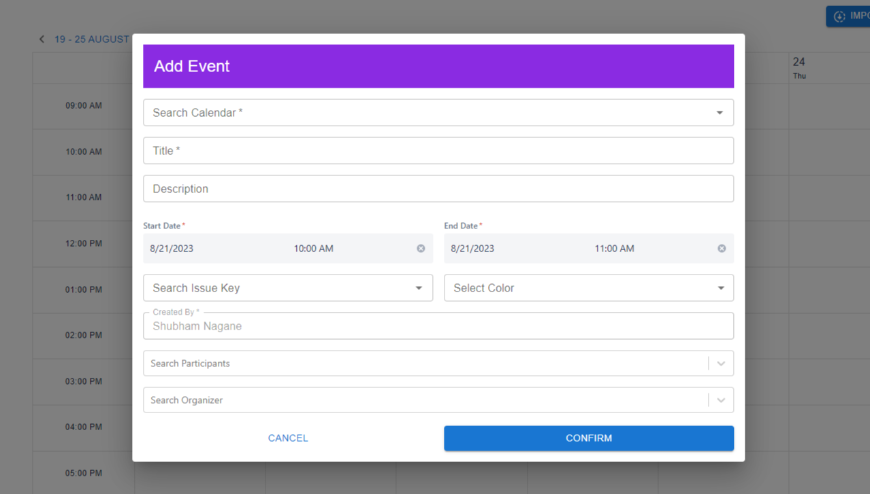
Task: Clear the End Date field
Action: (721, 248)
